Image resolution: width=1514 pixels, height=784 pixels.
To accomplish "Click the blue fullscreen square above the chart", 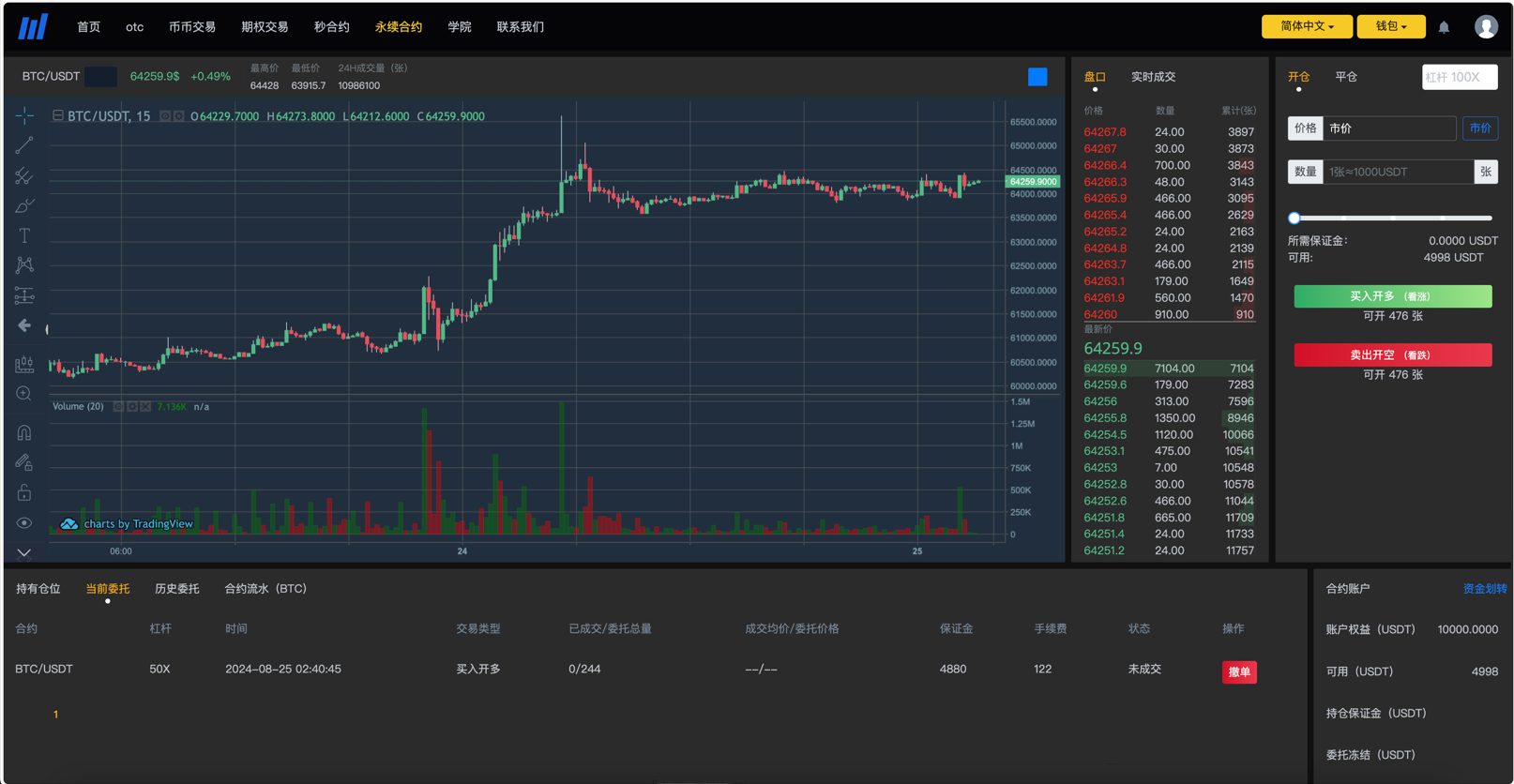I will [1037, 77].
